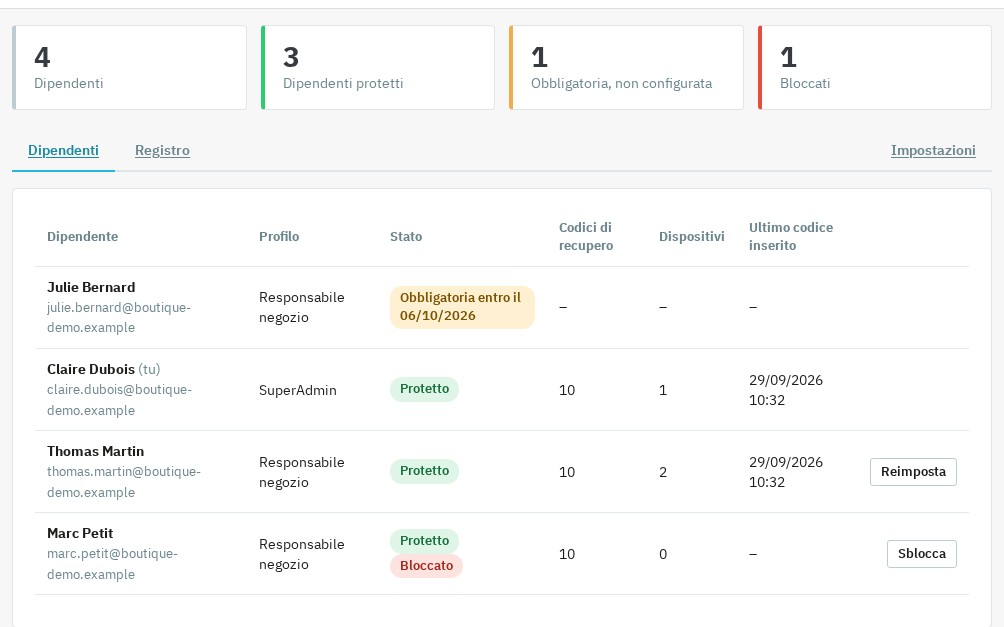Viewport: 1004px width, 627px height.
Task: Open the Impostazioni link
Action: pyautogui.click(x=933, y=151)
